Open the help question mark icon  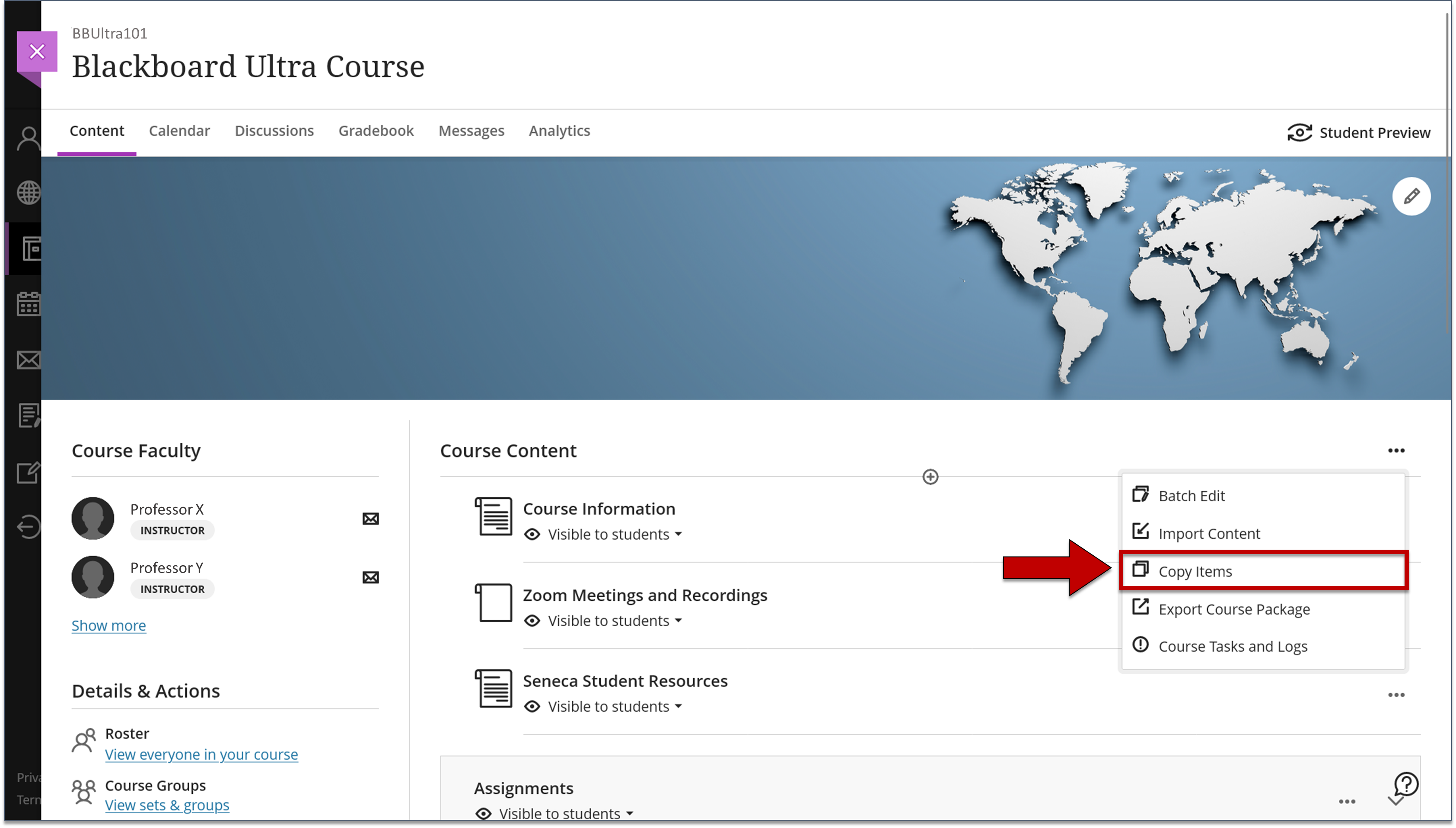click(x=1406, y=785)
